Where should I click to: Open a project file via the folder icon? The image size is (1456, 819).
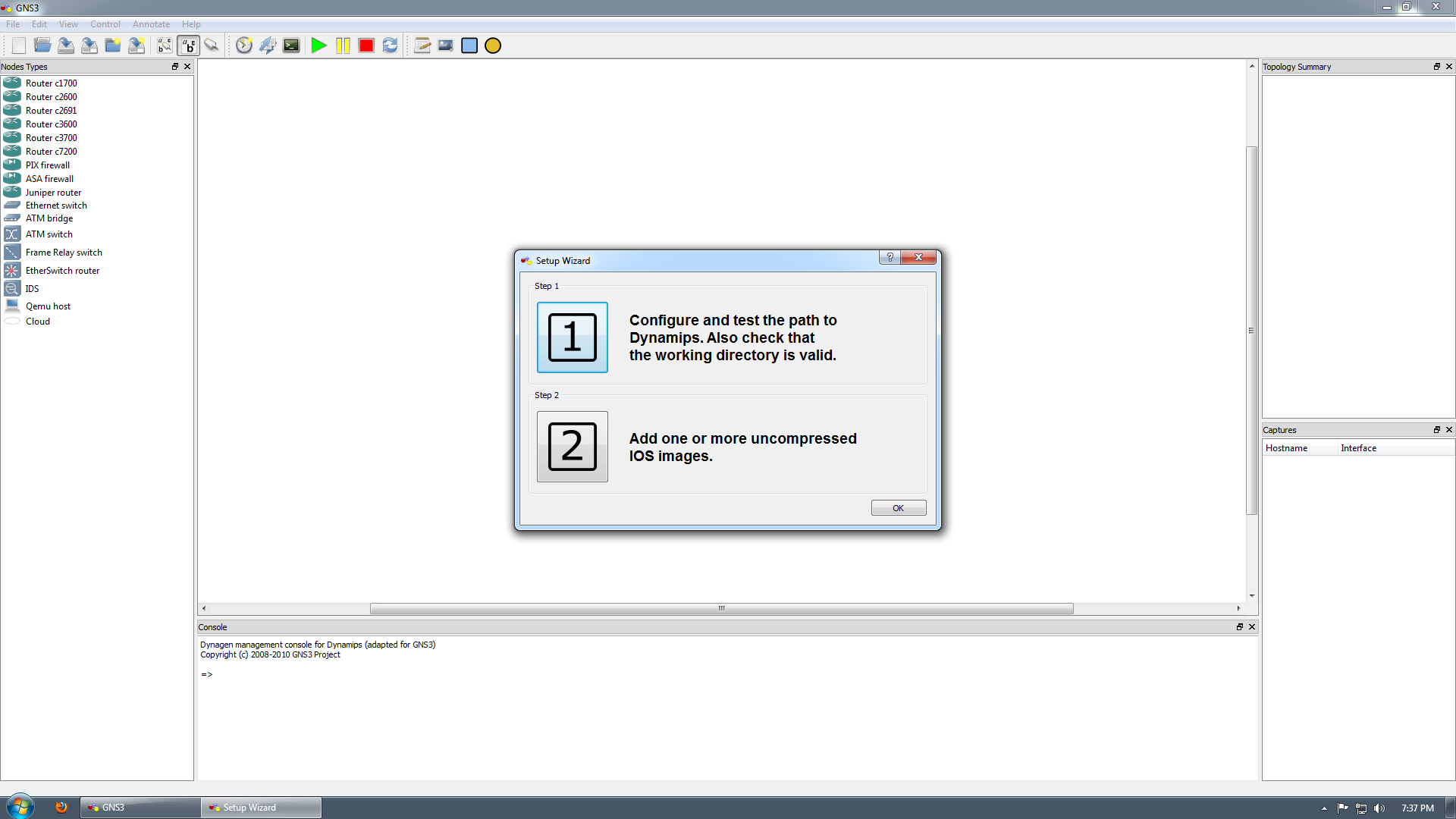pyautogui.click(x=42, y=45)
